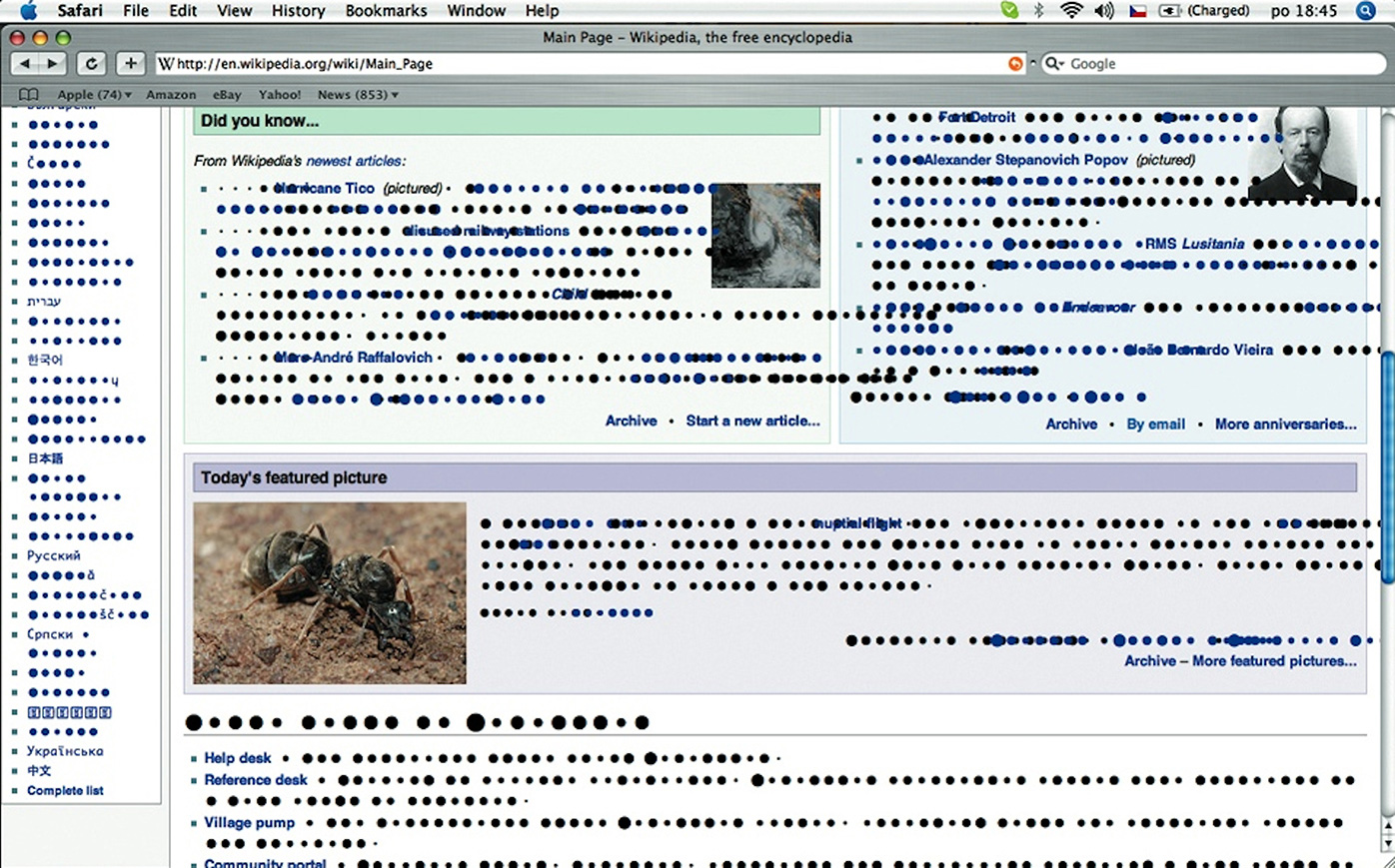
Task: Open the Wi-Fi status menu
Action: (x=1071, y=11)
